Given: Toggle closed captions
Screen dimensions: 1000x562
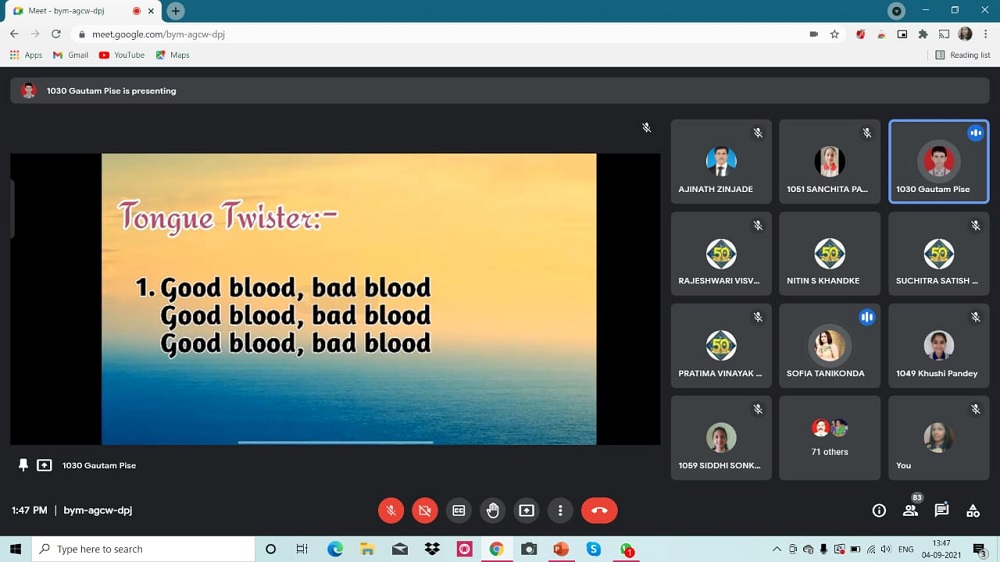Looking at the screenshot, I should pyautogui.click(x=459, y=510).
